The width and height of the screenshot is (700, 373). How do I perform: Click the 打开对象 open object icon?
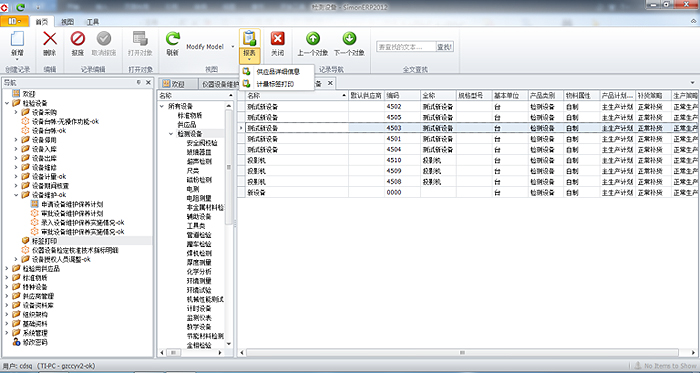[140, 39]
